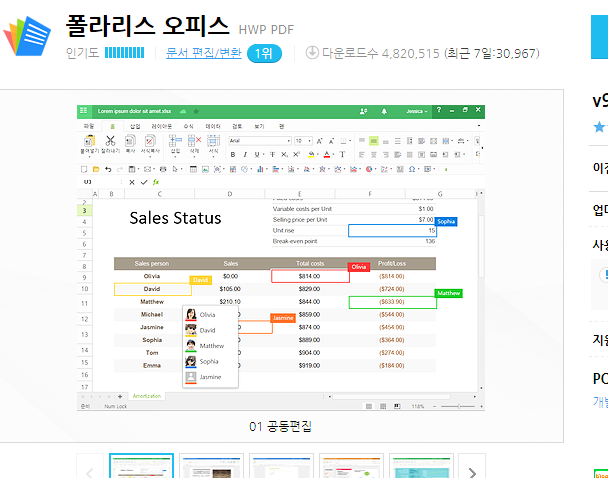This screenshot has width=608, height=478.
Task: Click the Open folder icon in quick toolbar
Action: pyautogui.click(x=96, y=169)
